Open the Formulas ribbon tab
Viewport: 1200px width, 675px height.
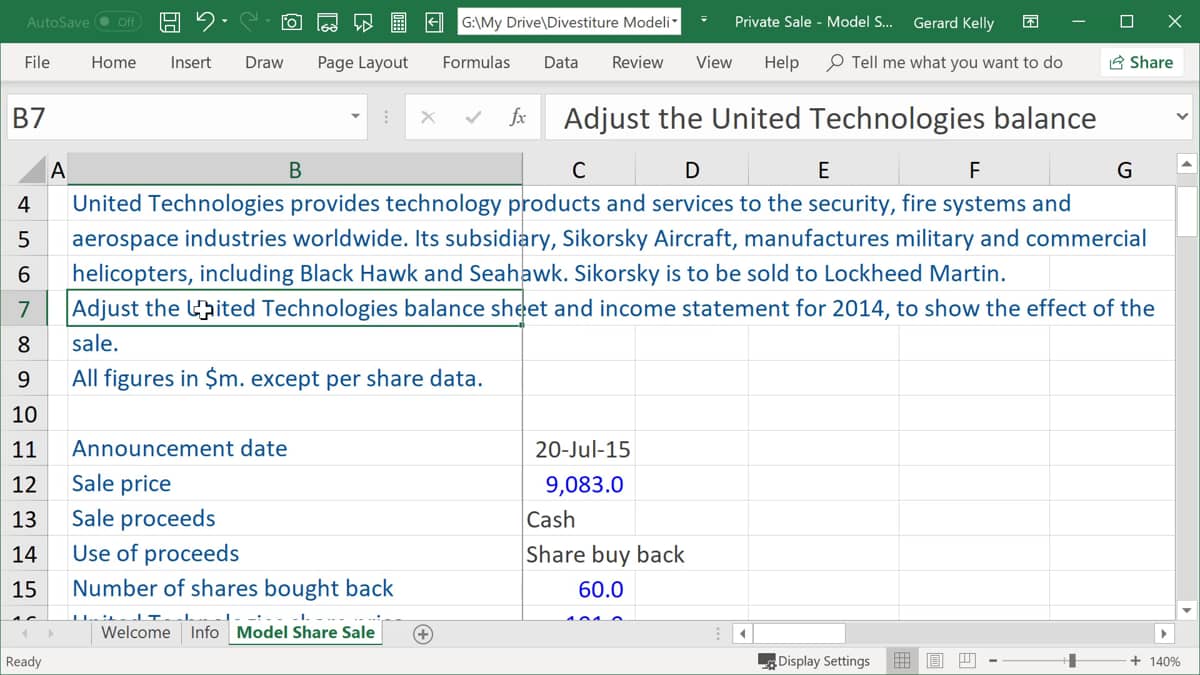click(x=476, y=62)
